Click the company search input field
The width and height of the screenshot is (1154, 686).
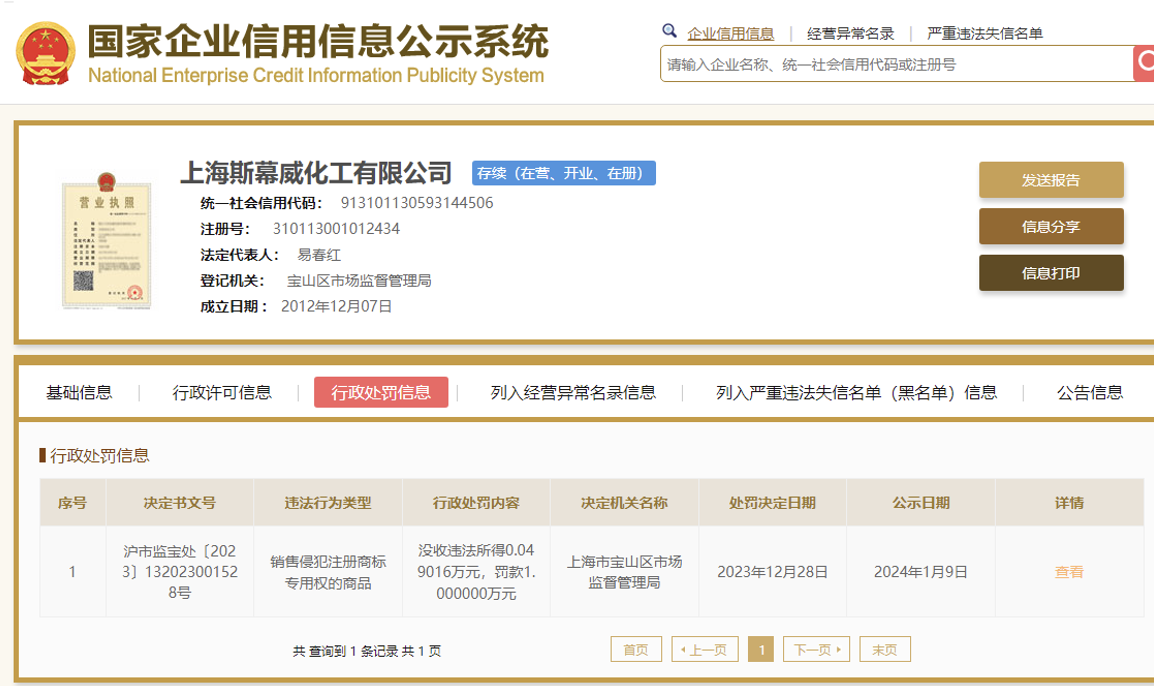pyautogui.click(x=895, y=64)
